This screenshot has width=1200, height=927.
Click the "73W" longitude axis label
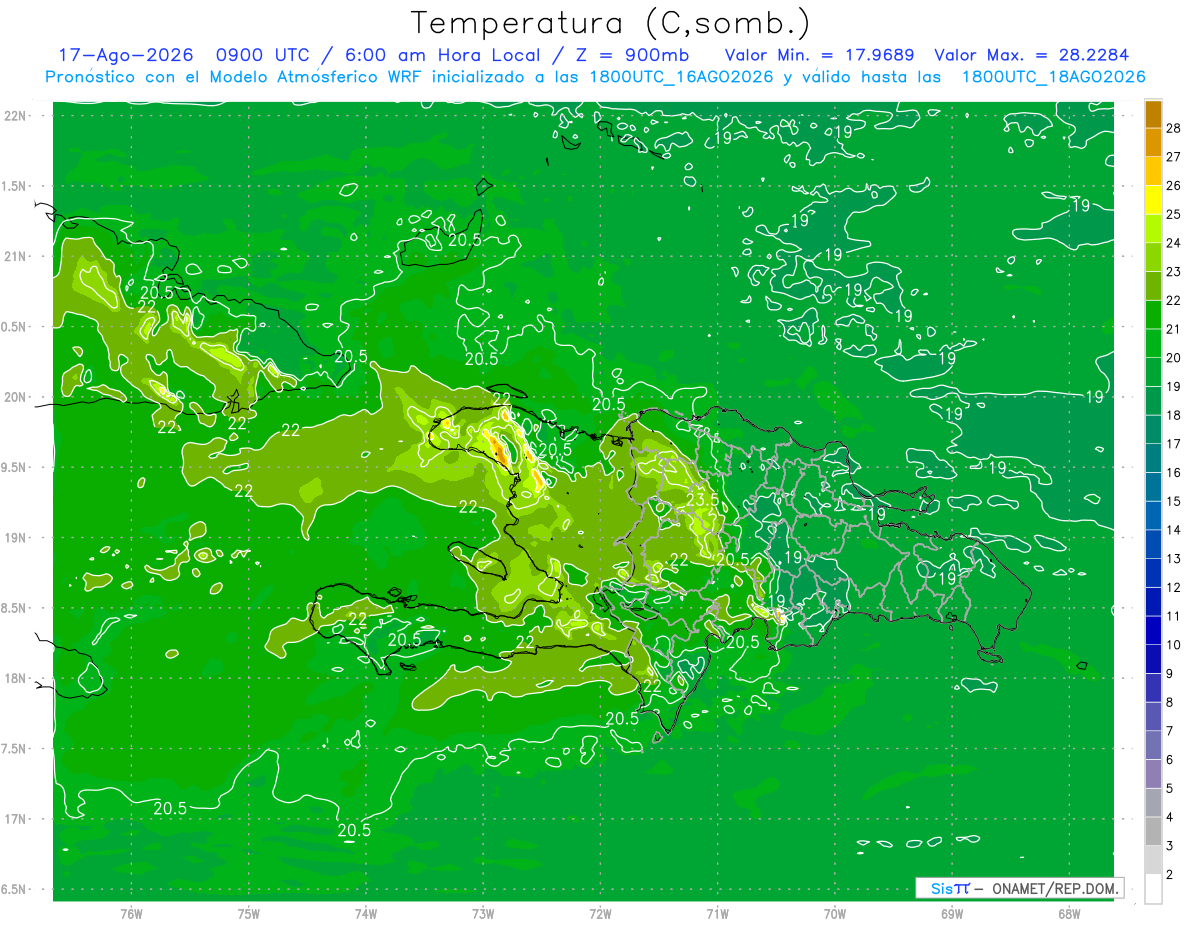483,913
